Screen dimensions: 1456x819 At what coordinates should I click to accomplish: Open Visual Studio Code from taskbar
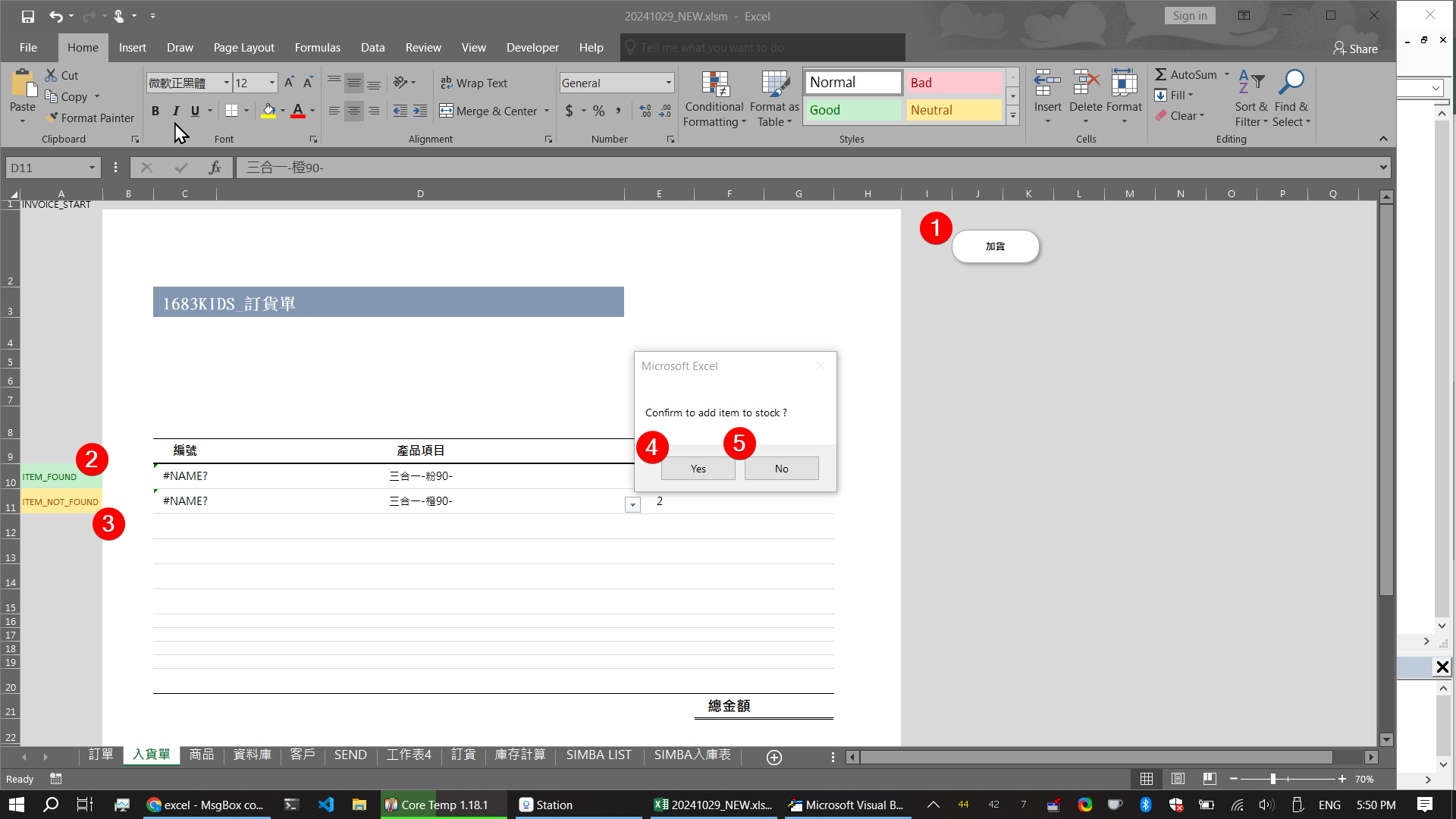326,805
